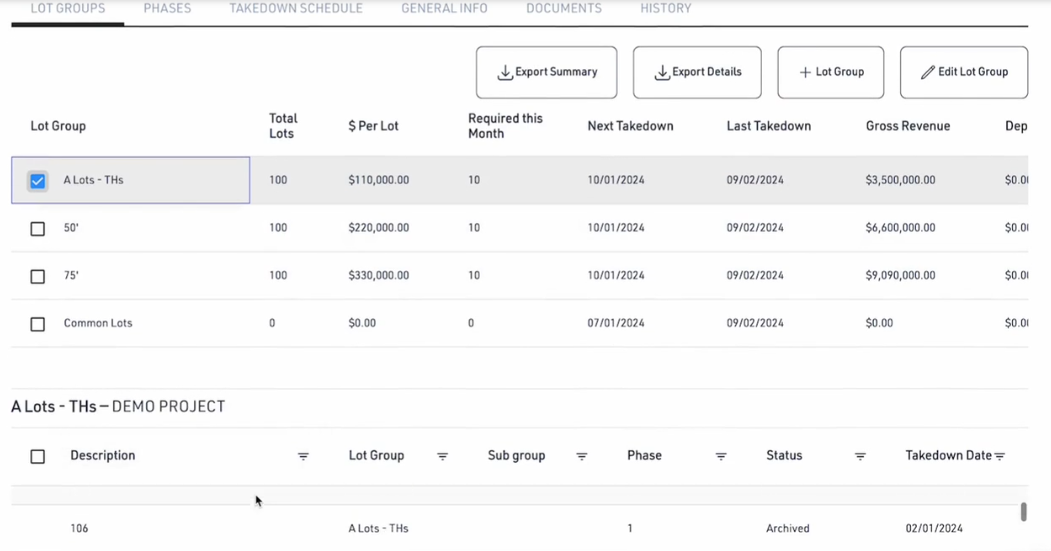Toggle the select-all checkbox beside Description

[38, 456]
